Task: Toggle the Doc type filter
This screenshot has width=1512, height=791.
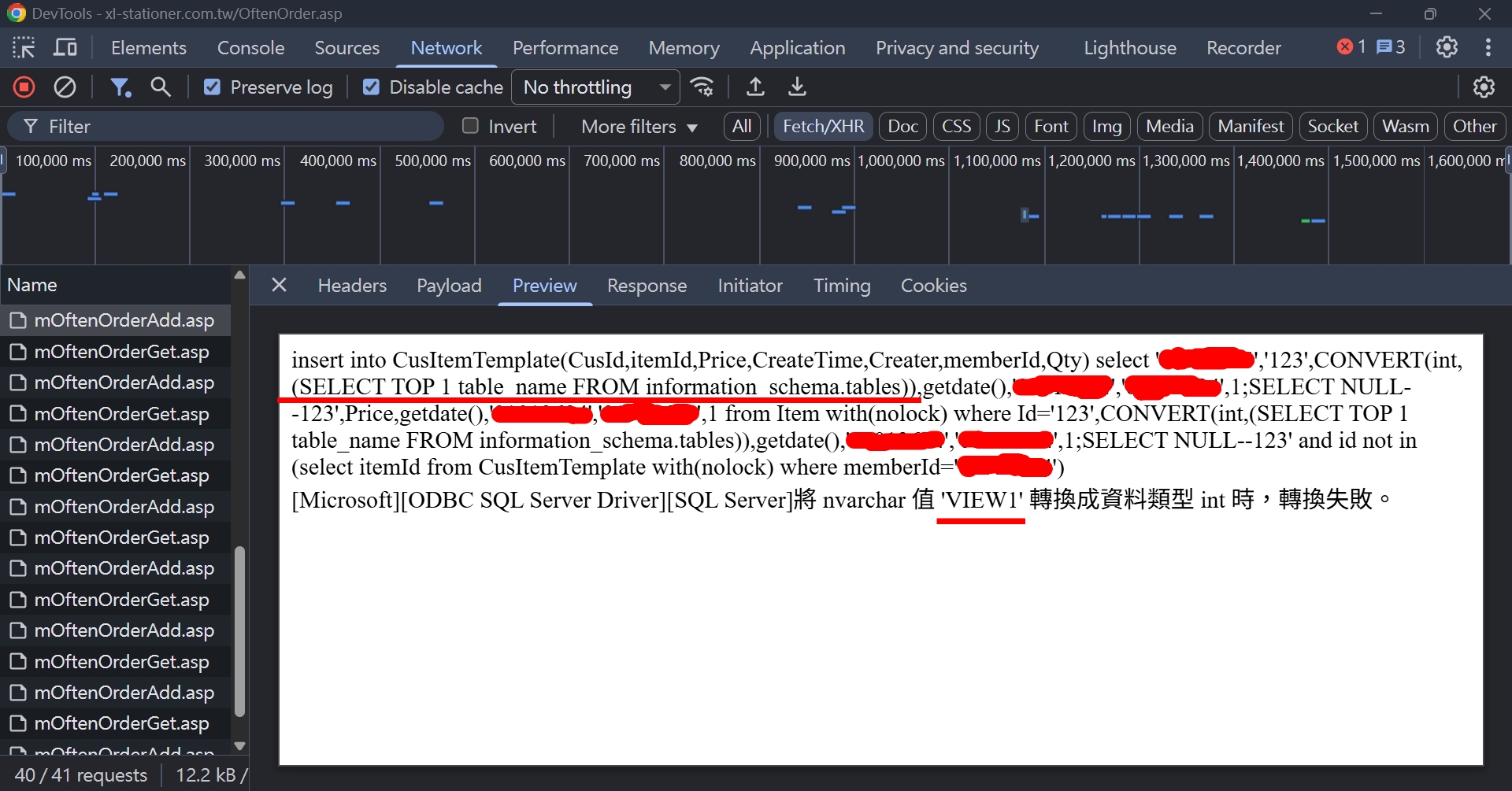Action: pos(902,126)
